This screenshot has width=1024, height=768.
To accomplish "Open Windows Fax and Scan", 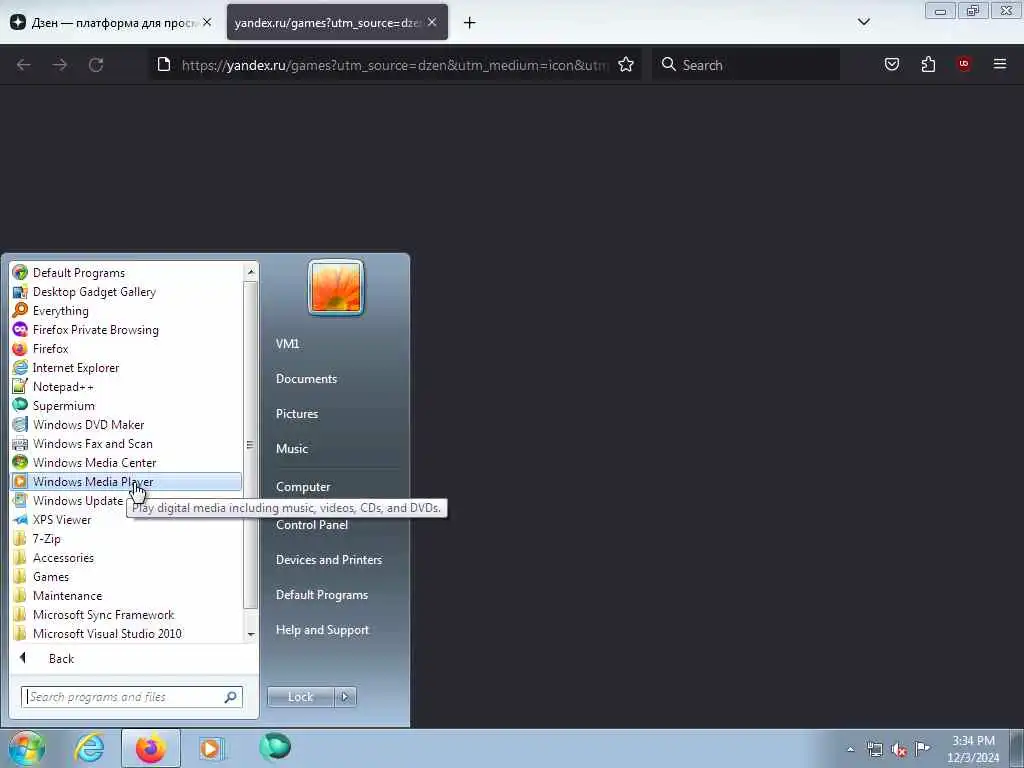I will coord(127,443).
